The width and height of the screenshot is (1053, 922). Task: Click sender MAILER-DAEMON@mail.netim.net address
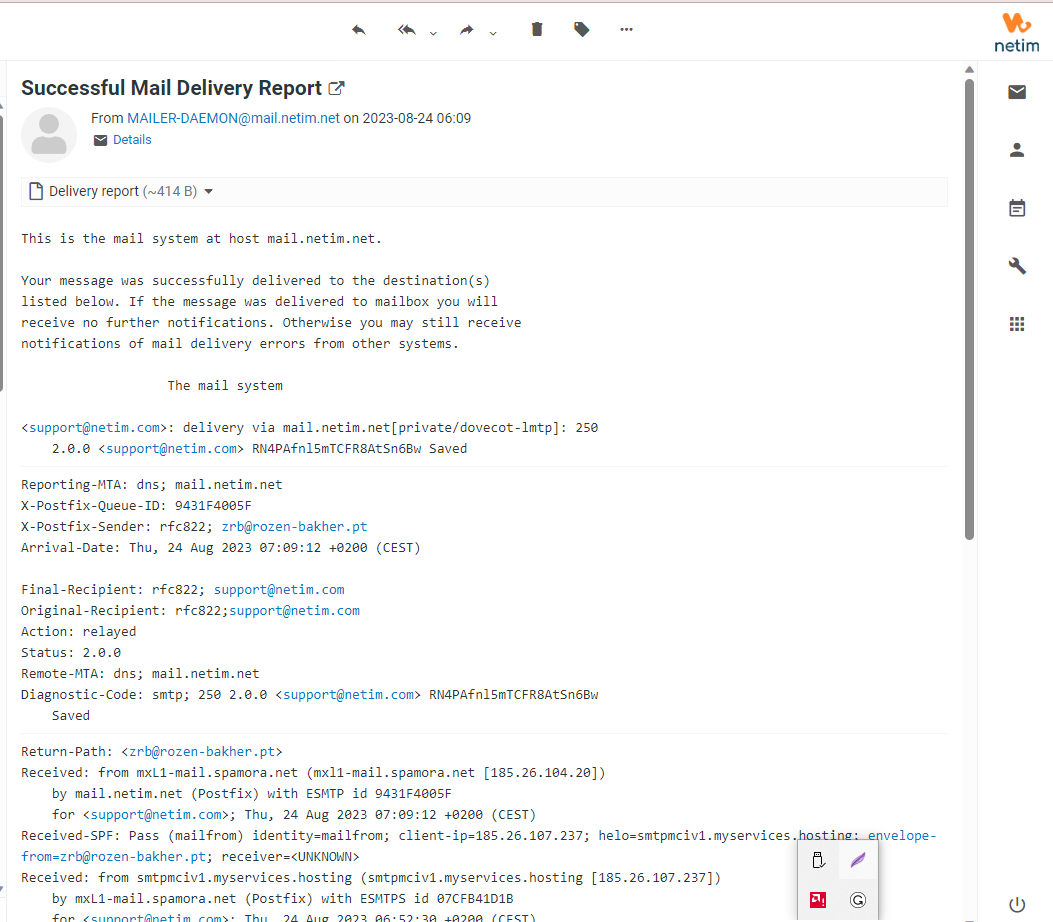tap(233, 118)
